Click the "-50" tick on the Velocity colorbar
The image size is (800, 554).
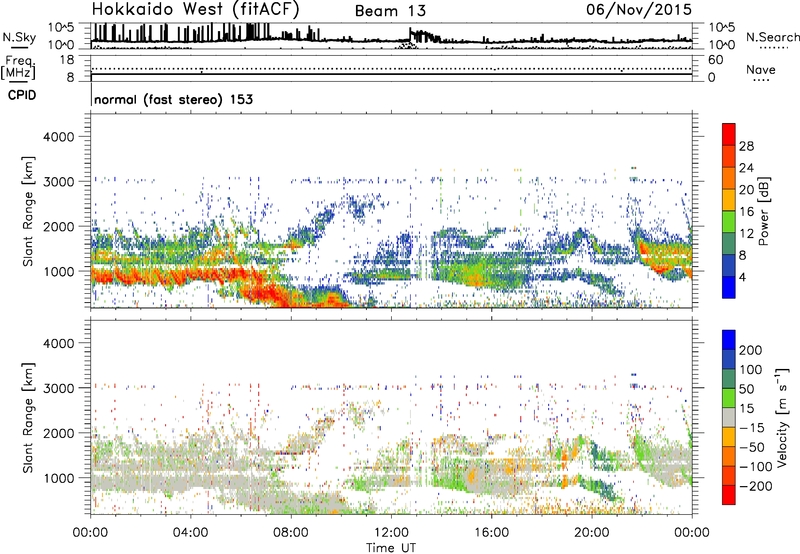coord(752,447)
